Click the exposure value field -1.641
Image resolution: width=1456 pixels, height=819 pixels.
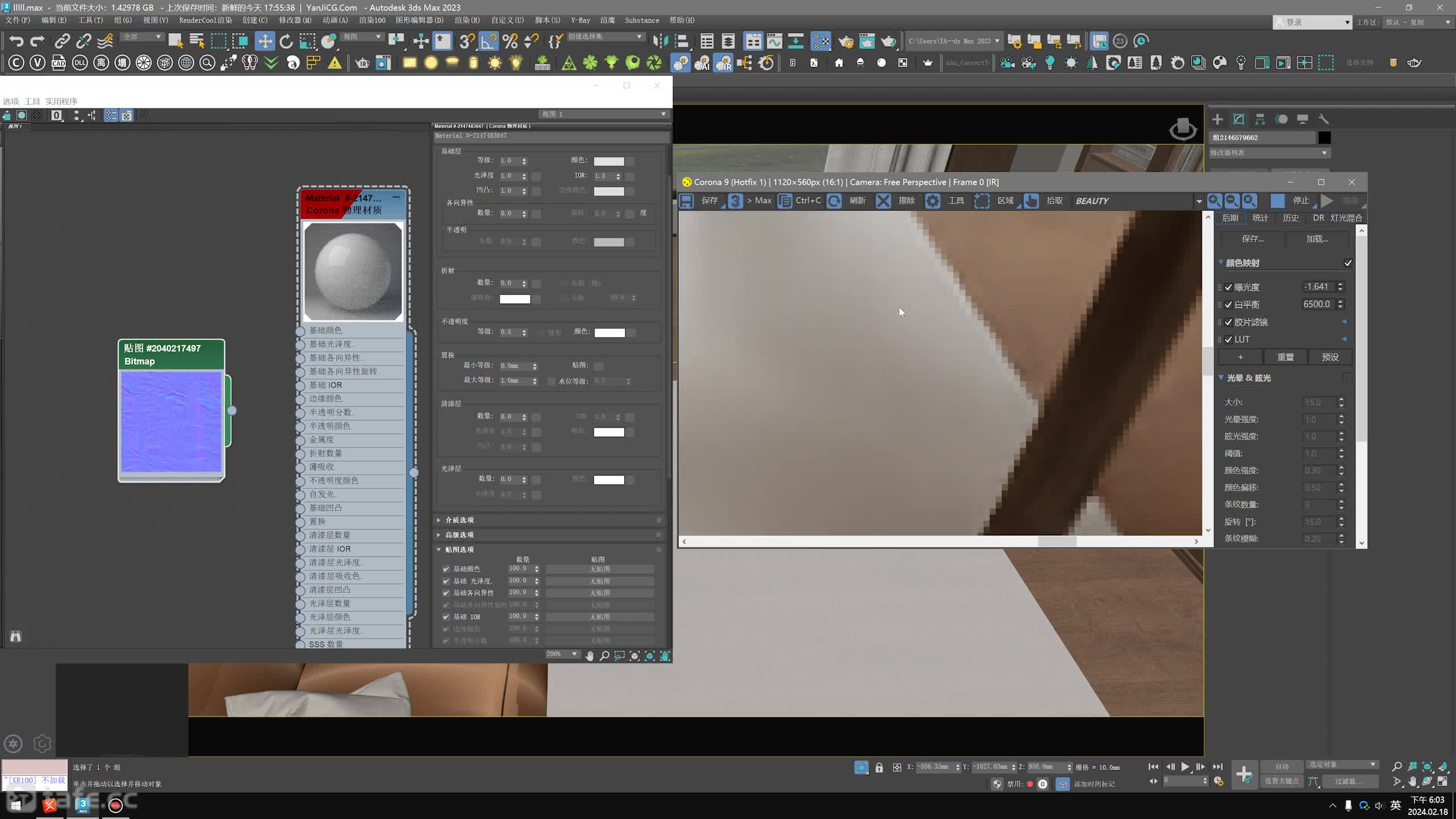pyautogui.click(x=1318, y=287)
